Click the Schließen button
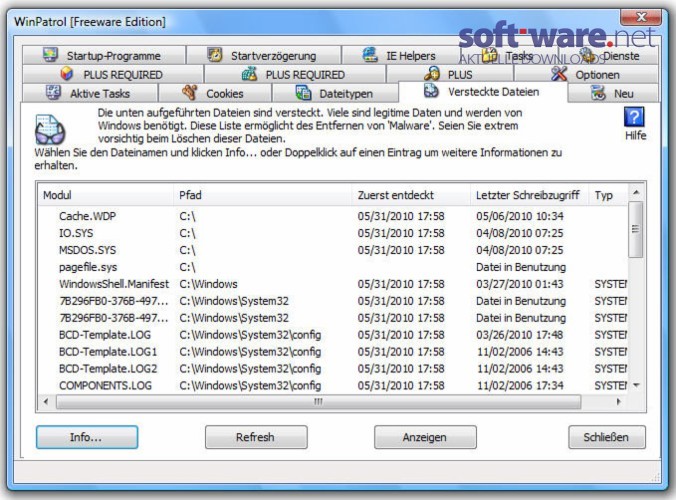676x500 pixels. [607, 437]
